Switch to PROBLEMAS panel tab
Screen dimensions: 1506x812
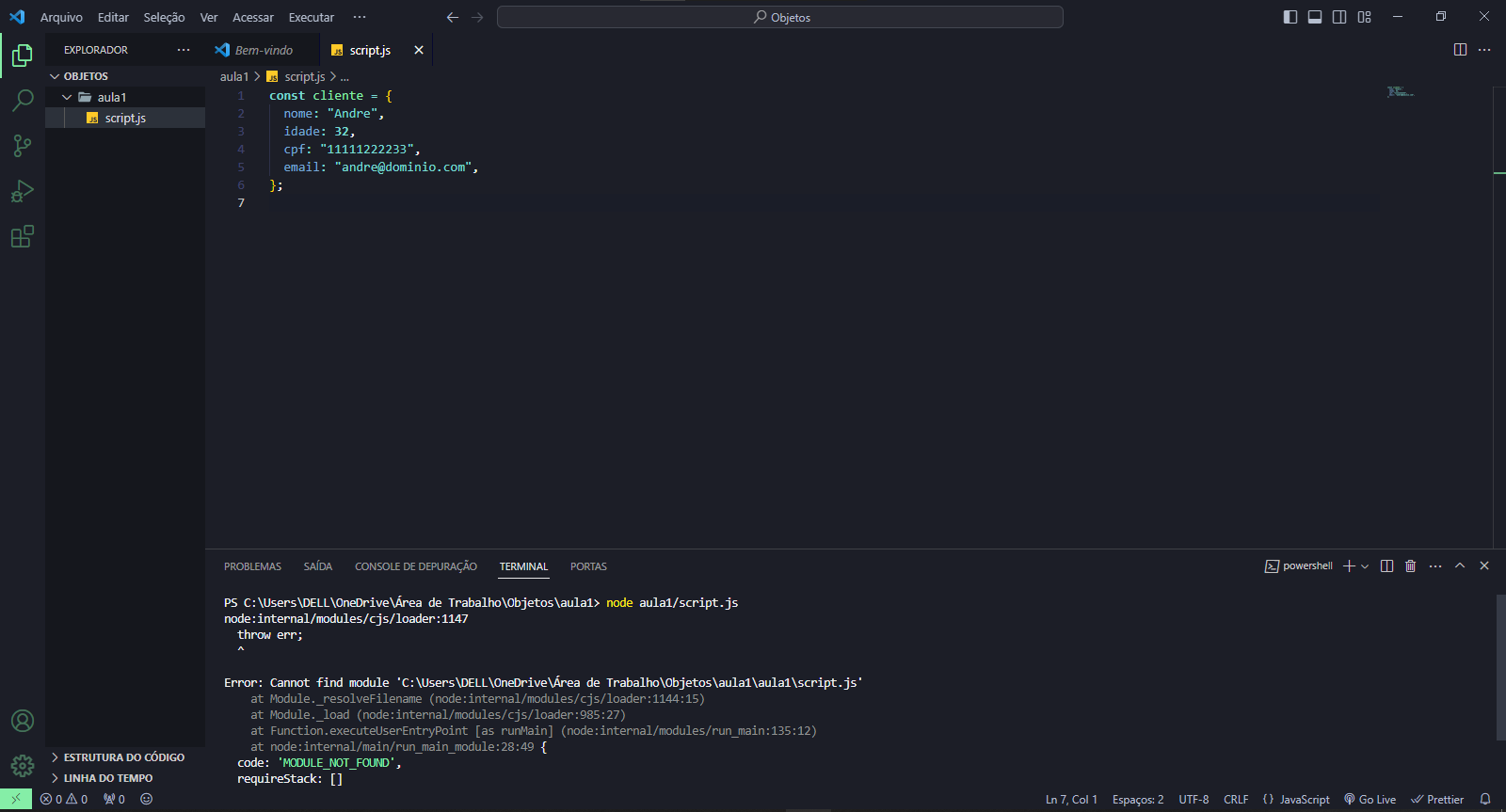(252, 566)
